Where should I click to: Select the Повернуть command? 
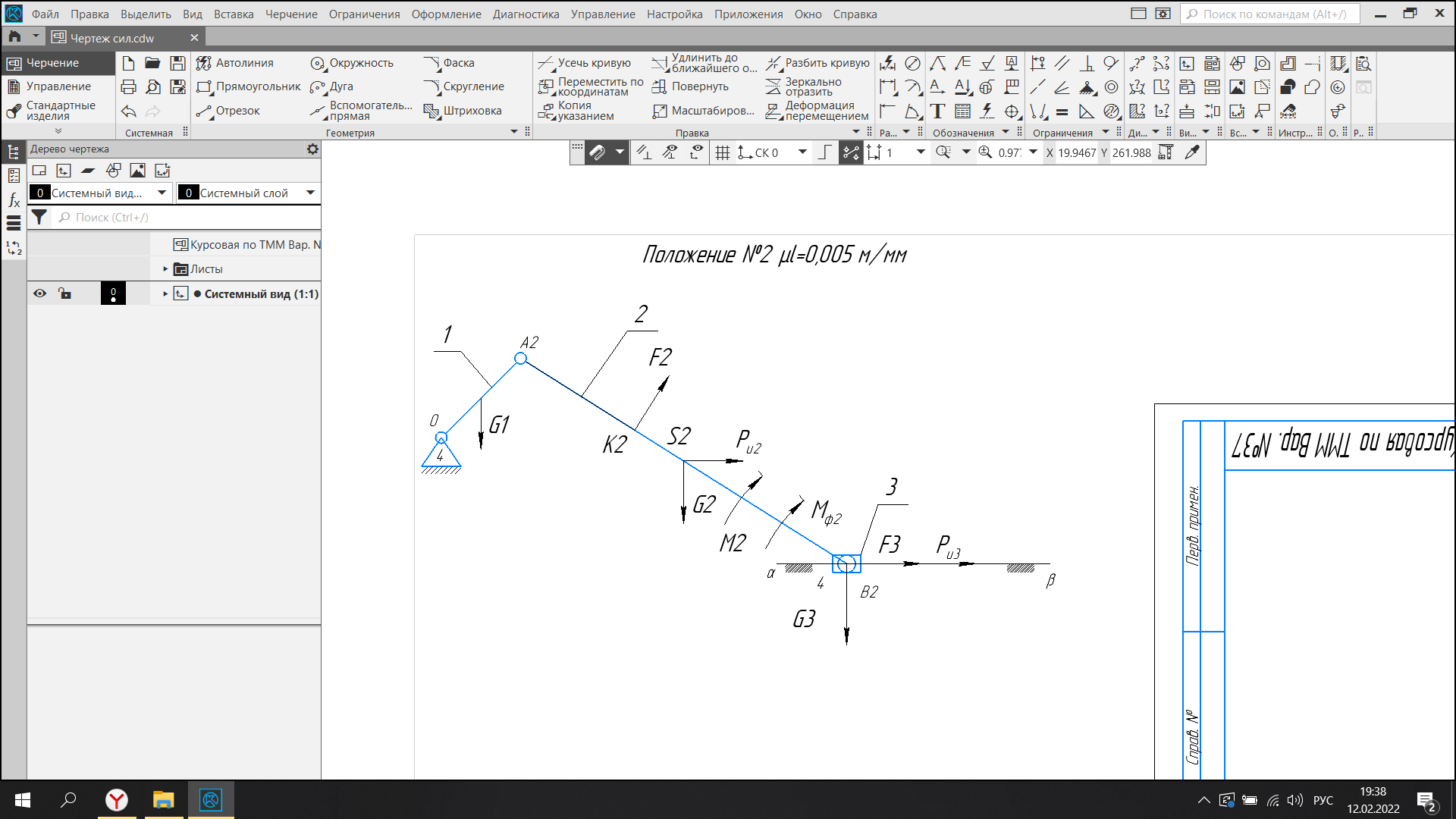(x=691, y=86)
